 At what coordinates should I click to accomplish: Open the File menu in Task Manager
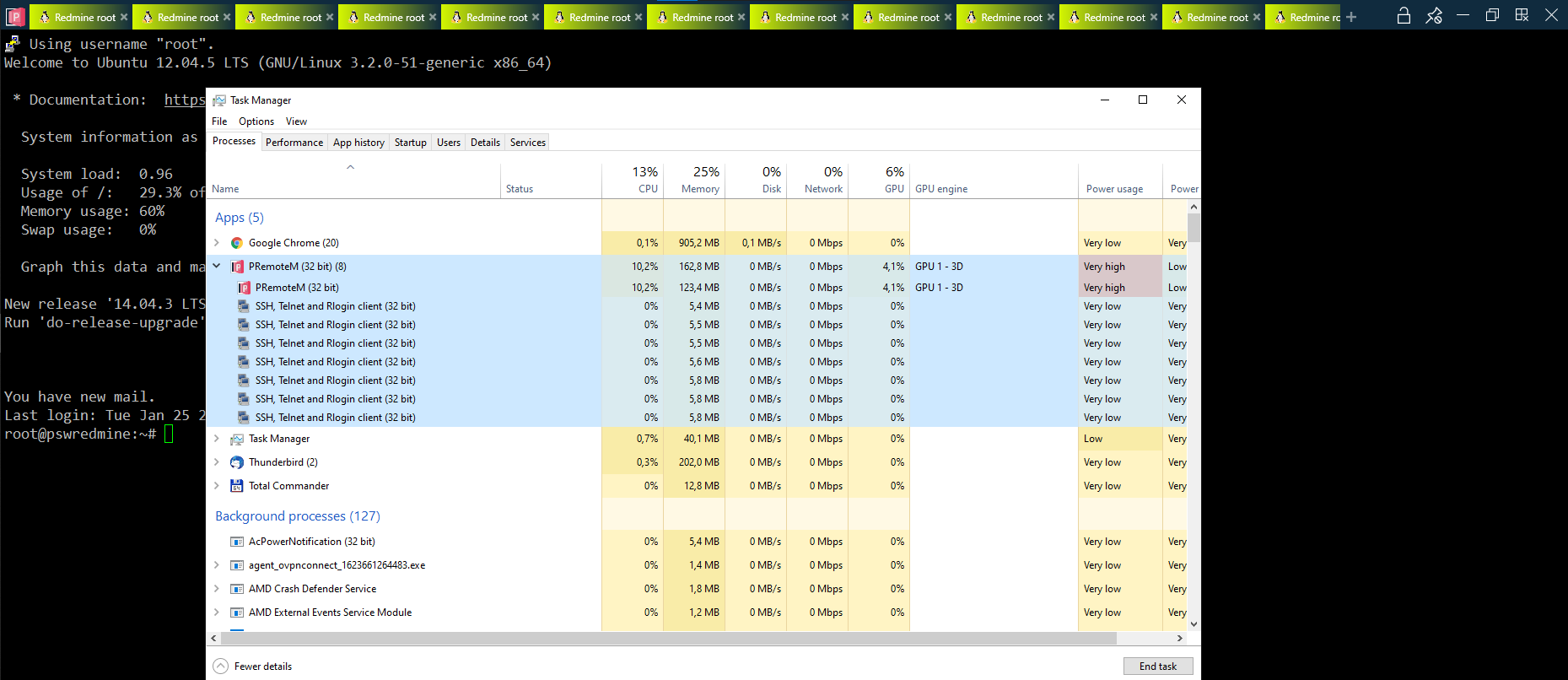point(219,121)
